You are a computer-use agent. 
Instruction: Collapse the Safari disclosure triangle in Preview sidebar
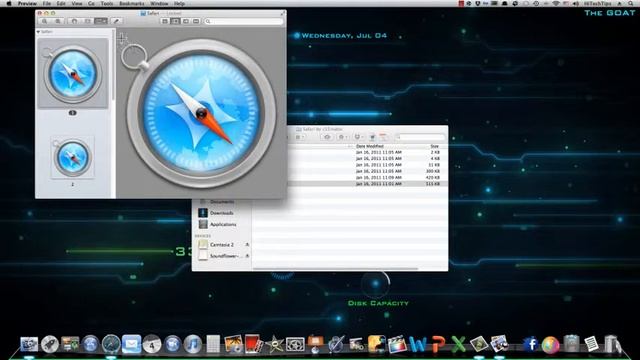click(x=38, y=31)
